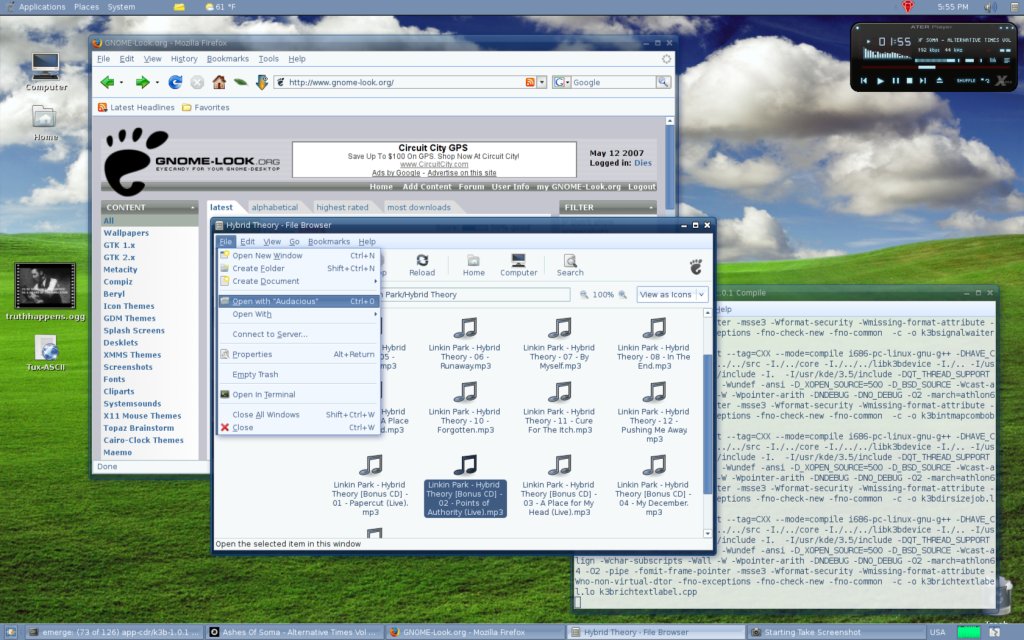Image resolution: width=1024 pixels, height=640 pixels.
Task: Select the 01 - Papercut (Live) mp3 file
Action: 370,486
